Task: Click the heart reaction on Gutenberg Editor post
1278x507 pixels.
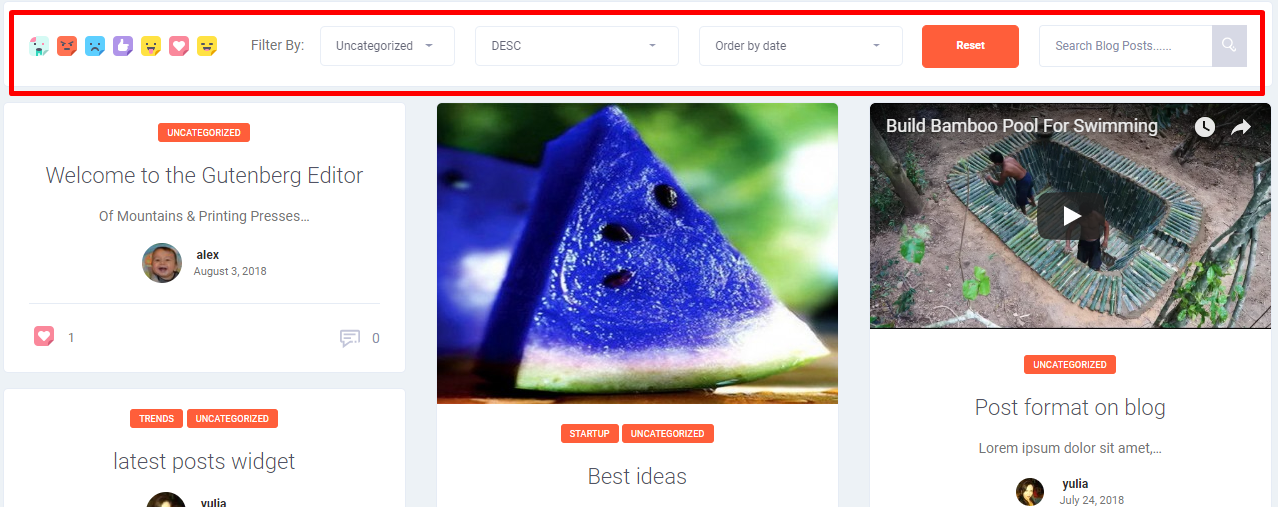Action: [44, 337]
